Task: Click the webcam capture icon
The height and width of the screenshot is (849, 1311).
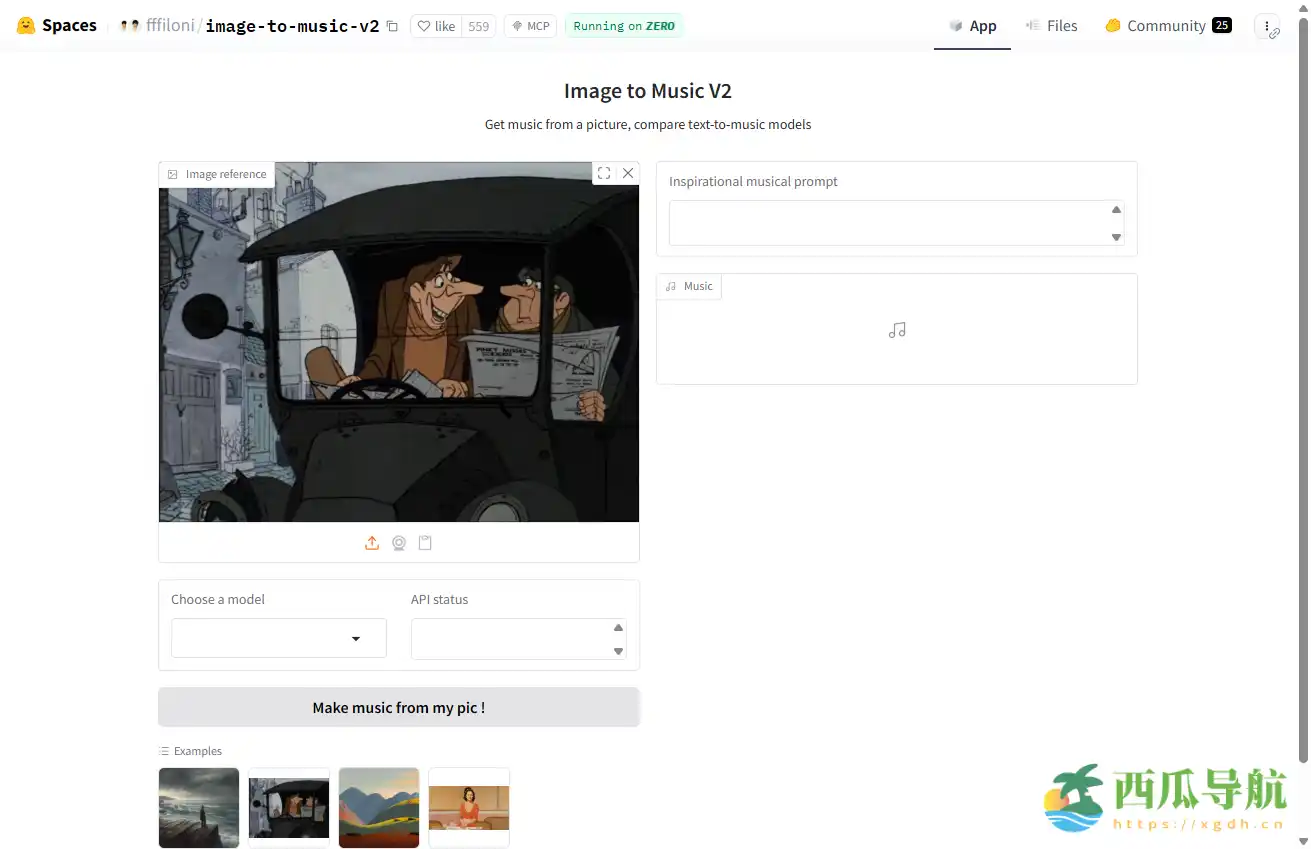Action: (399, 543)
